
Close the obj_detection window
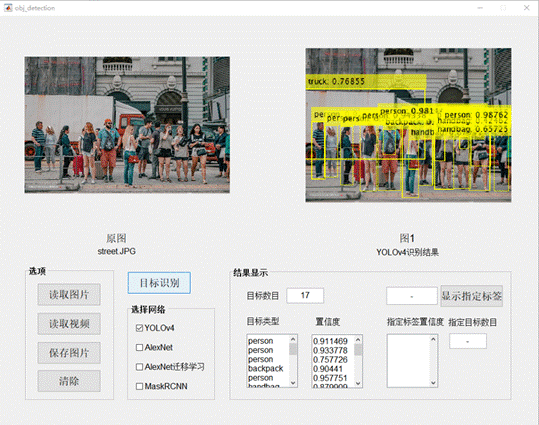526,8
